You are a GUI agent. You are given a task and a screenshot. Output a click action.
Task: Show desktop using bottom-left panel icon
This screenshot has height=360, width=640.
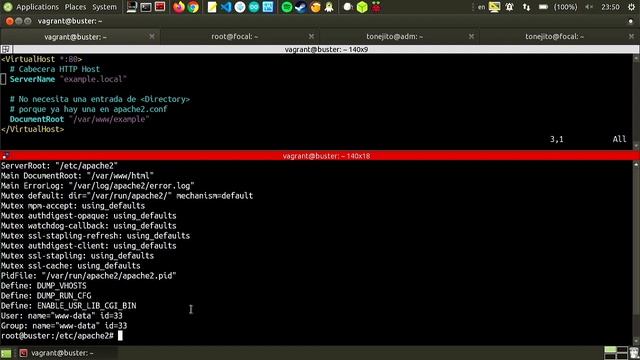(x=6, y=353)
